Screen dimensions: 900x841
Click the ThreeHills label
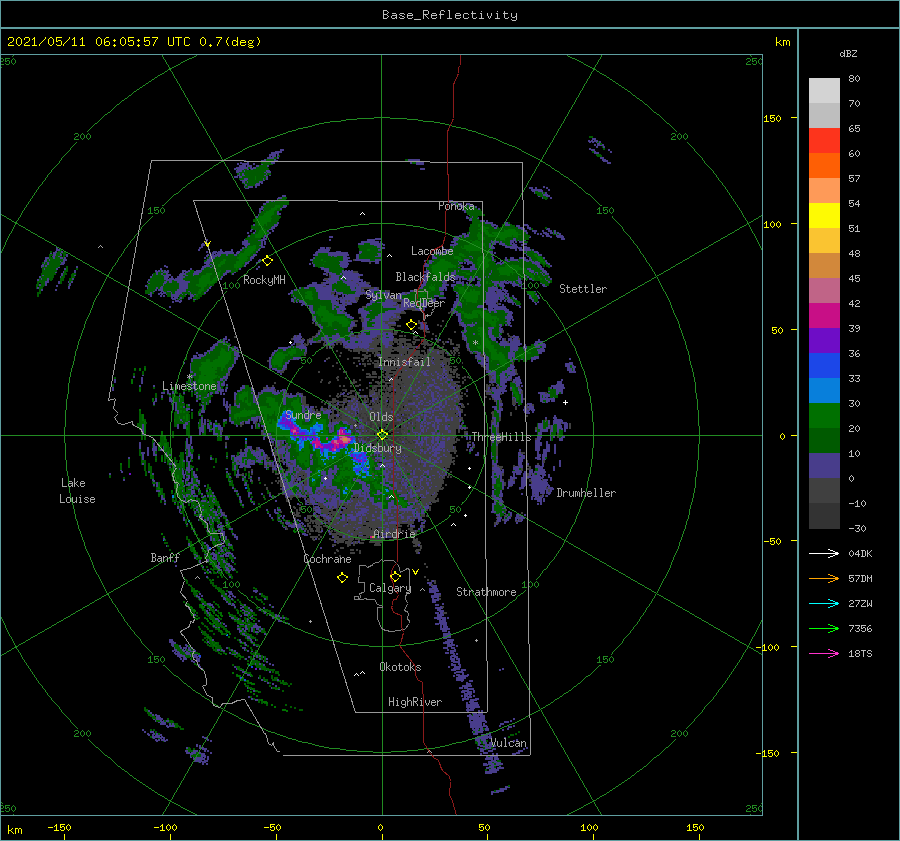(x=501, y=437)
